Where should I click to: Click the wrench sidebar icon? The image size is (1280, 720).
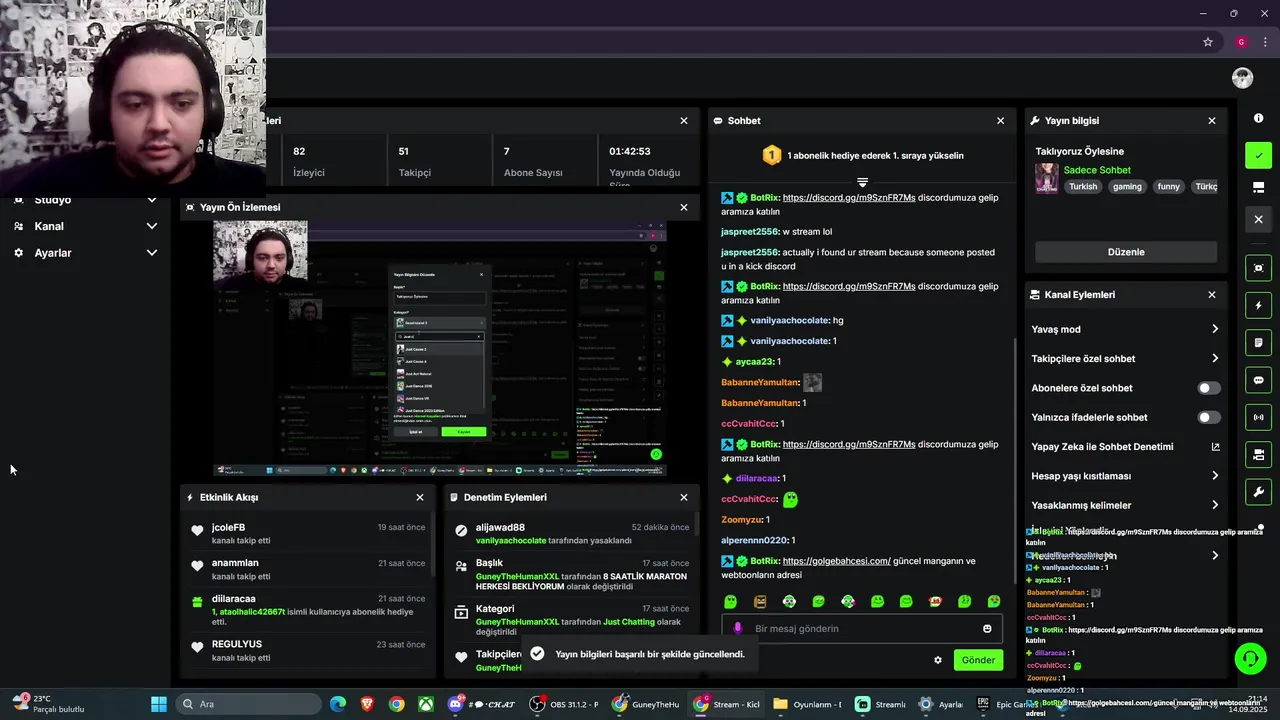tap(1258, 492)
